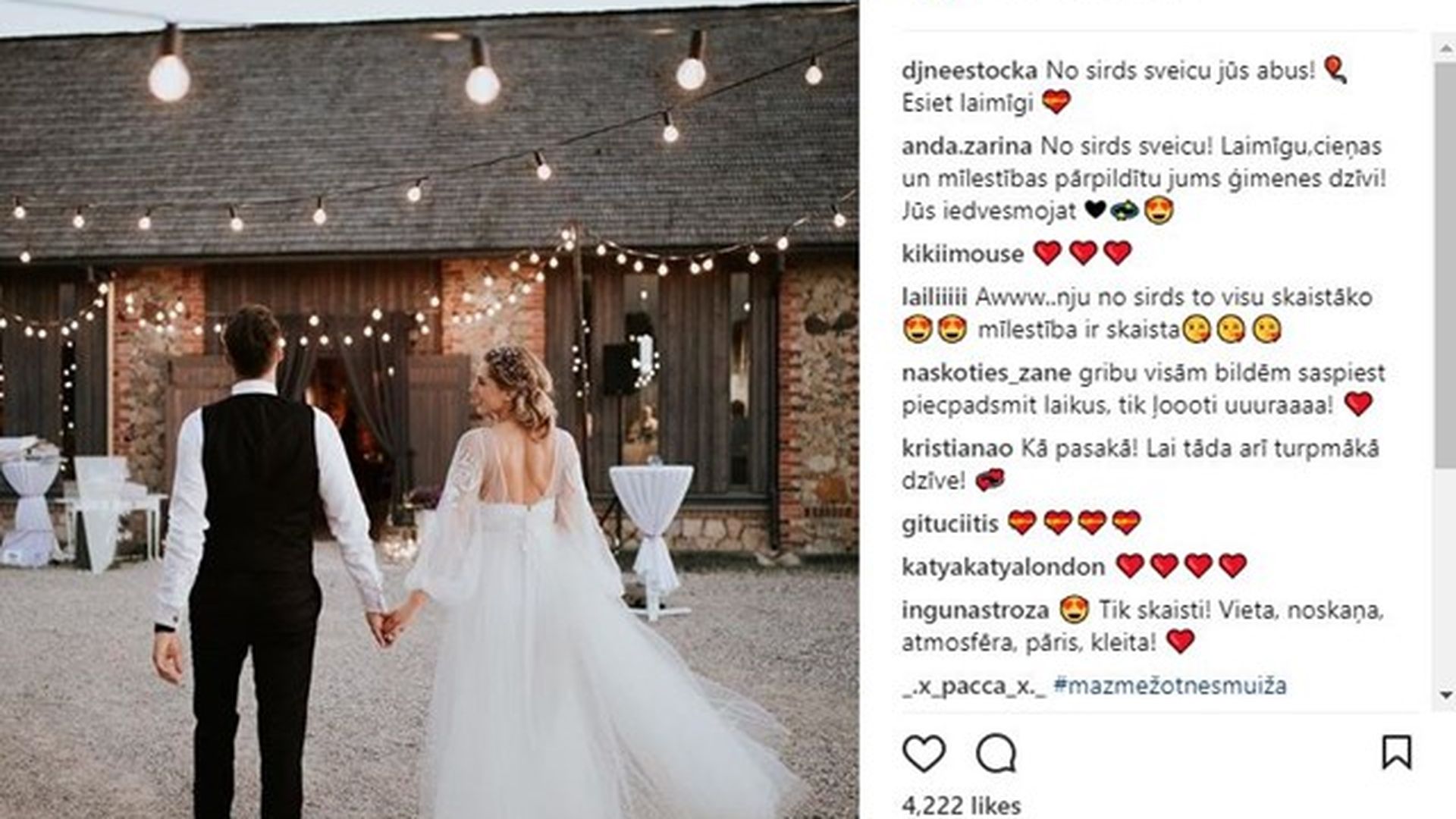Open the katyakatyalondon profile

click(1003, 566)
